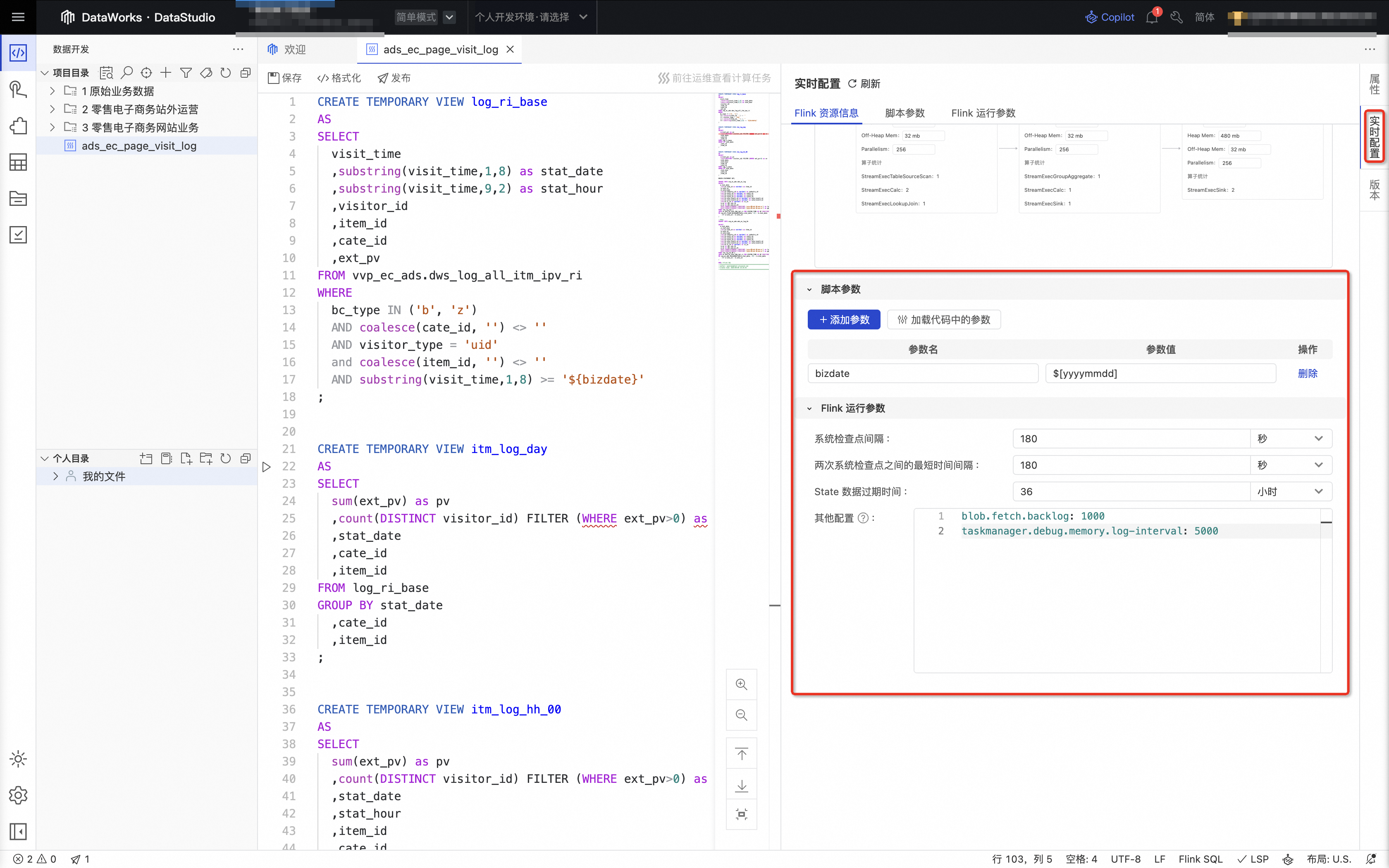Change State expiration time unit 小时 dropdown
This screenshot has width=1389, height=868.
[1290, 491]
